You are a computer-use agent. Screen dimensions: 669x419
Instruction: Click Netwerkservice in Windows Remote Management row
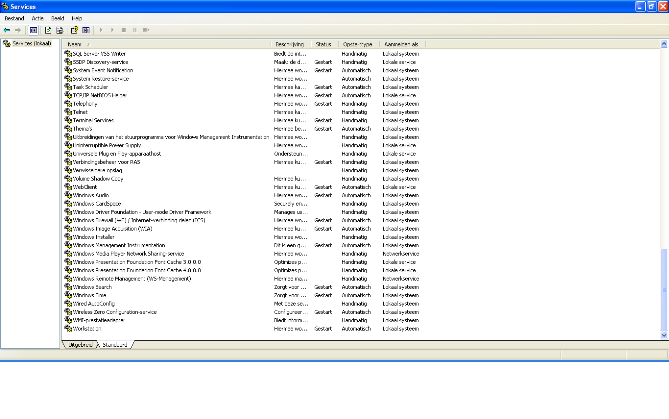coord(401,279)
